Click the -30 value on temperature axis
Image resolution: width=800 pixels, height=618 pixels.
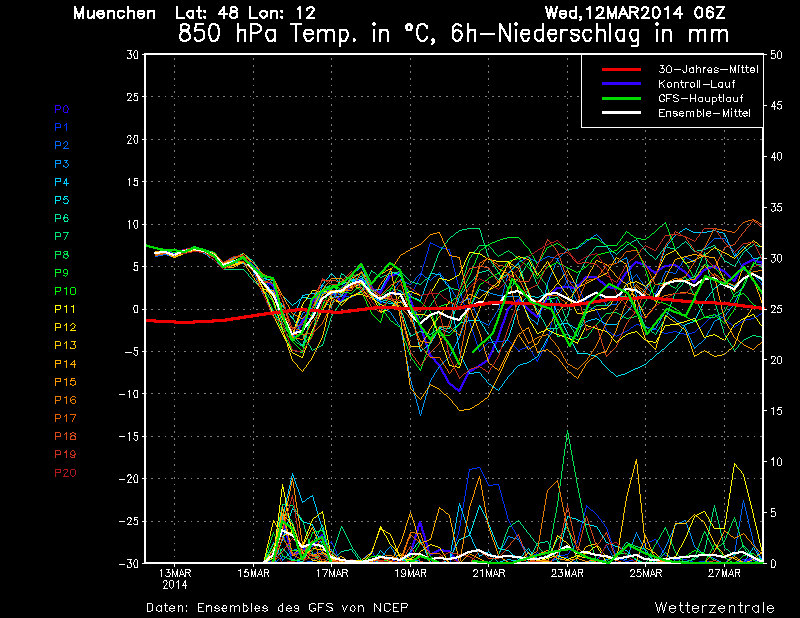129,563
